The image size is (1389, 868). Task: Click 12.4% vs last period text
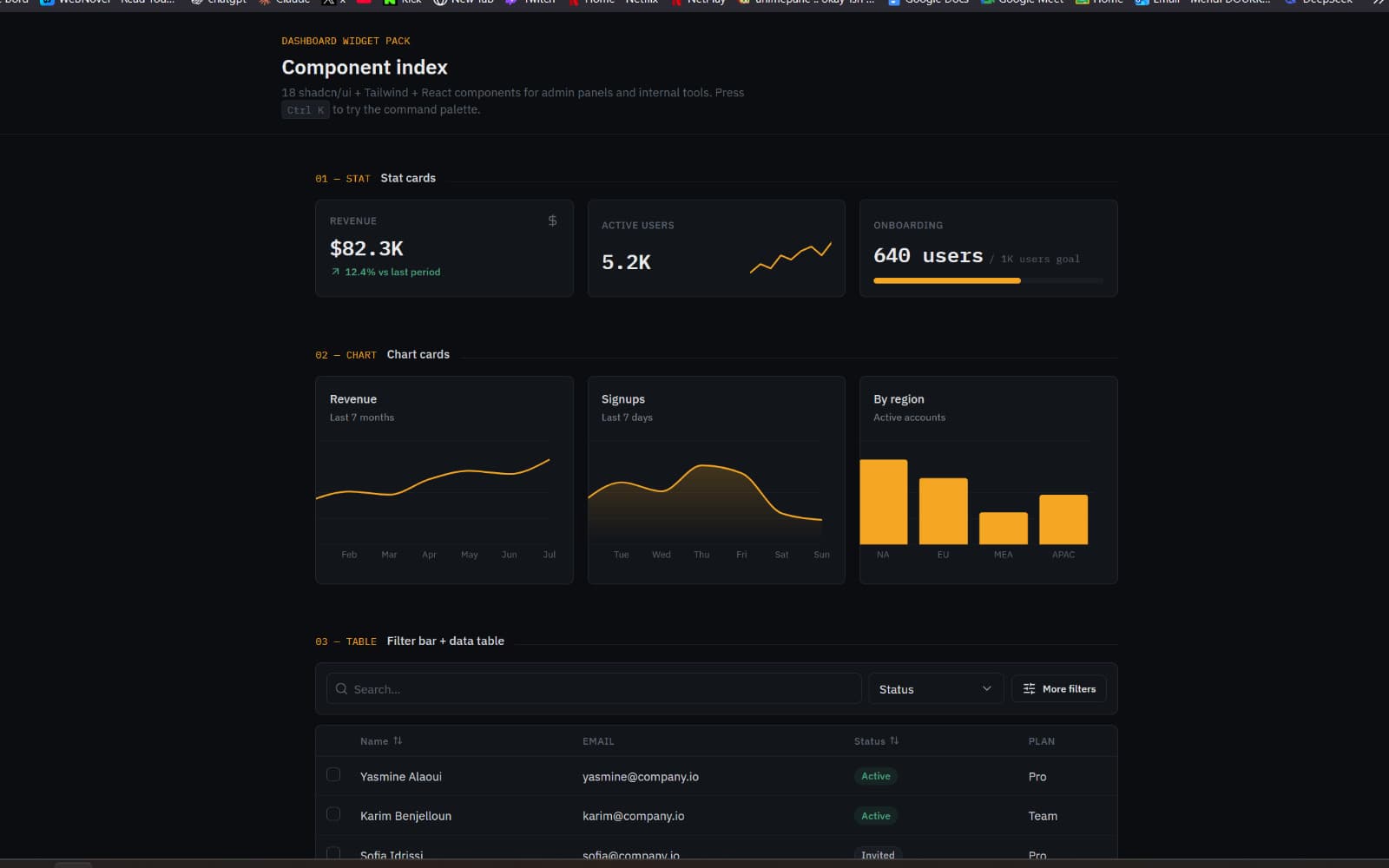[x=392, y=272]
